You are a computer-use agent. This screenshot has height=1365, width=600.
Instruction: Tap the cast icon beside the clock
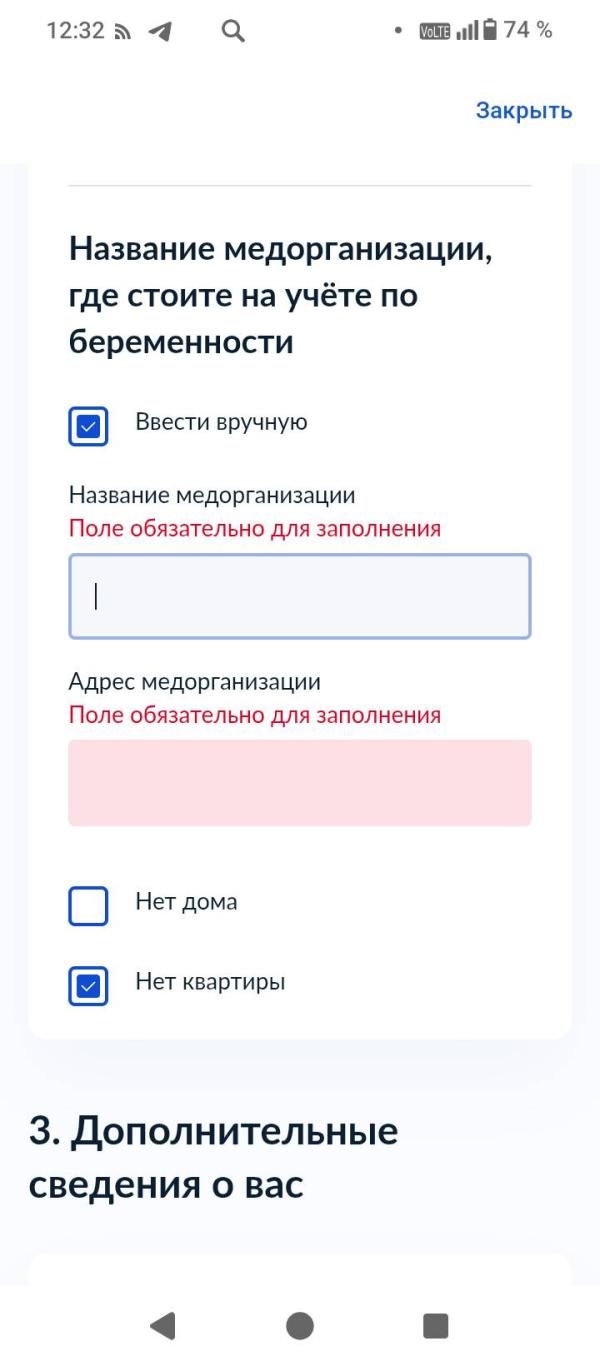tap(120, 31)
